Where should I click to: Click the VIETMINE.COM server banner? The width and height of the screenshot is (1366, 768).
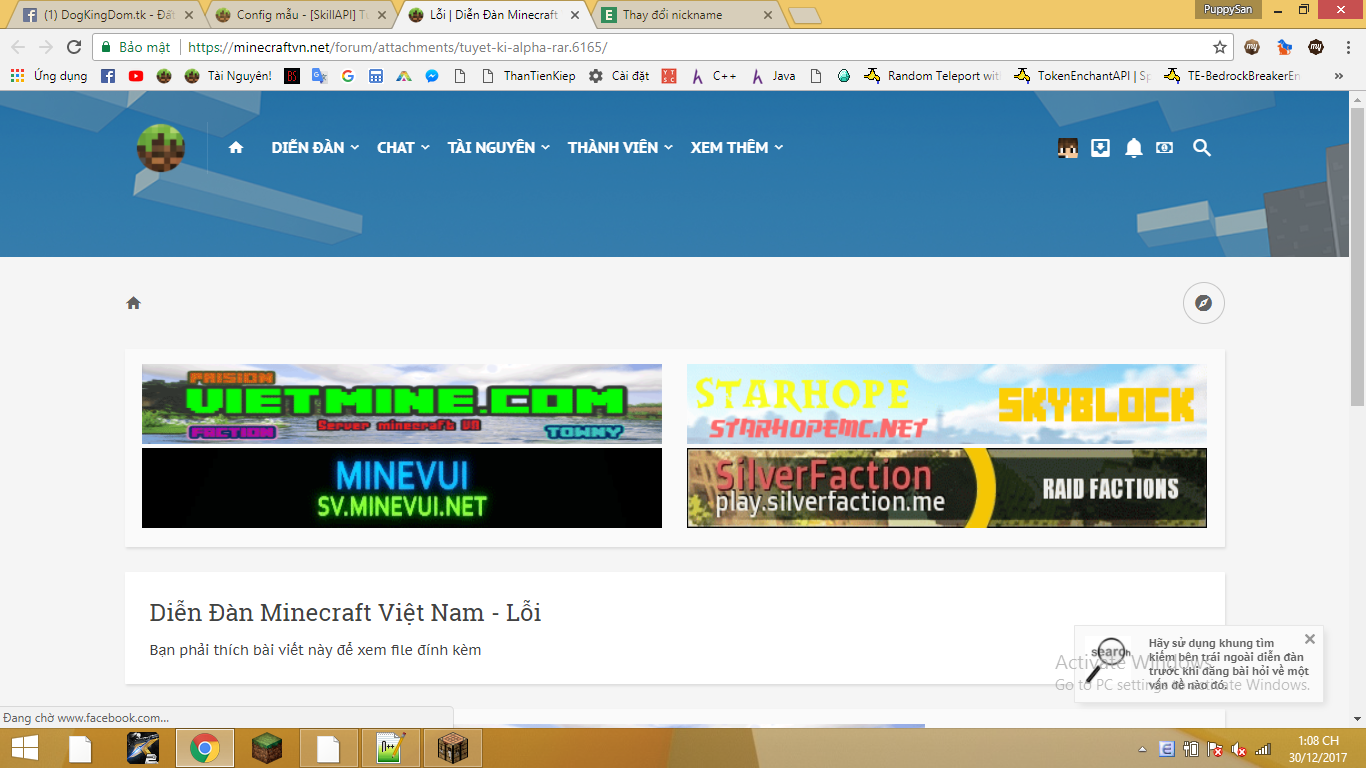point(402,404)
